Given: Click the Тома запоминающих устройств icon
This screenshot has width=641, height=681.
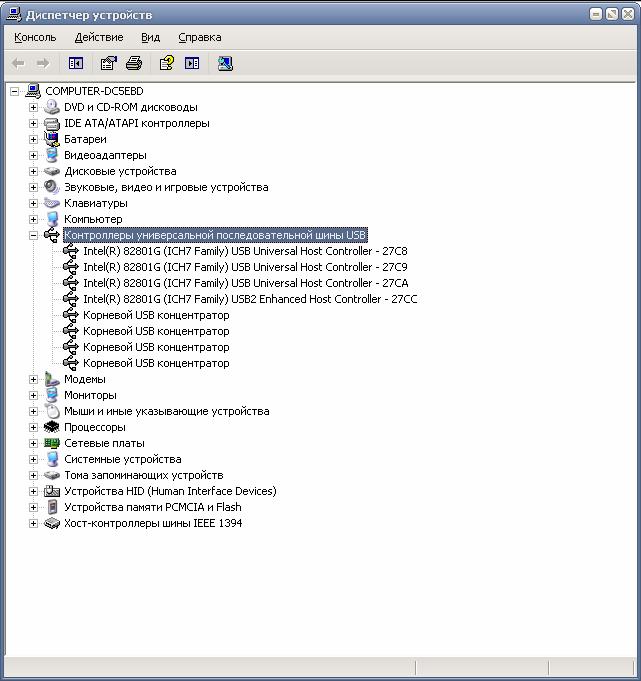Looking at the screenshot, I should tap(52, 475).
